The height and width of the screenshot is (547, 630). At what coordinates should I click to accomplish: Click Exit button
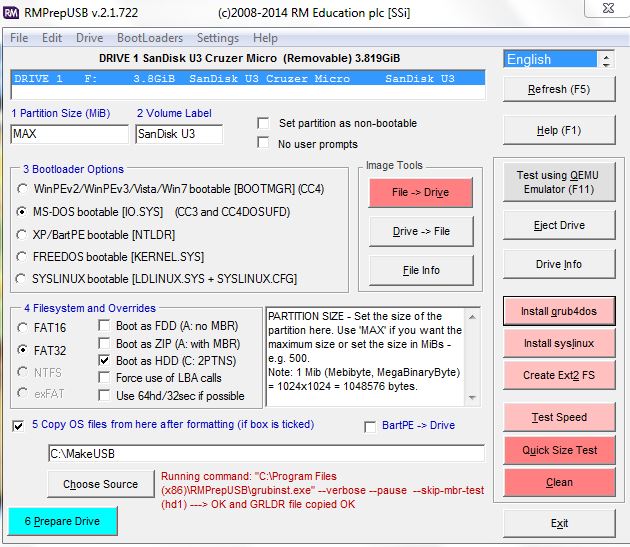(559, 523)
